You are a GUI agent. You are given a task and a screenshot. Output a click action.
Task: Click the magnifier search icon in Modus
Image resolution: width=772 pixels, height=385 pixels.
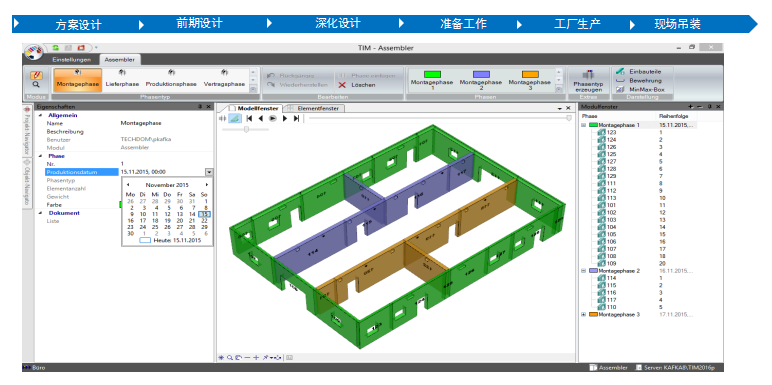tap(36, 85)
